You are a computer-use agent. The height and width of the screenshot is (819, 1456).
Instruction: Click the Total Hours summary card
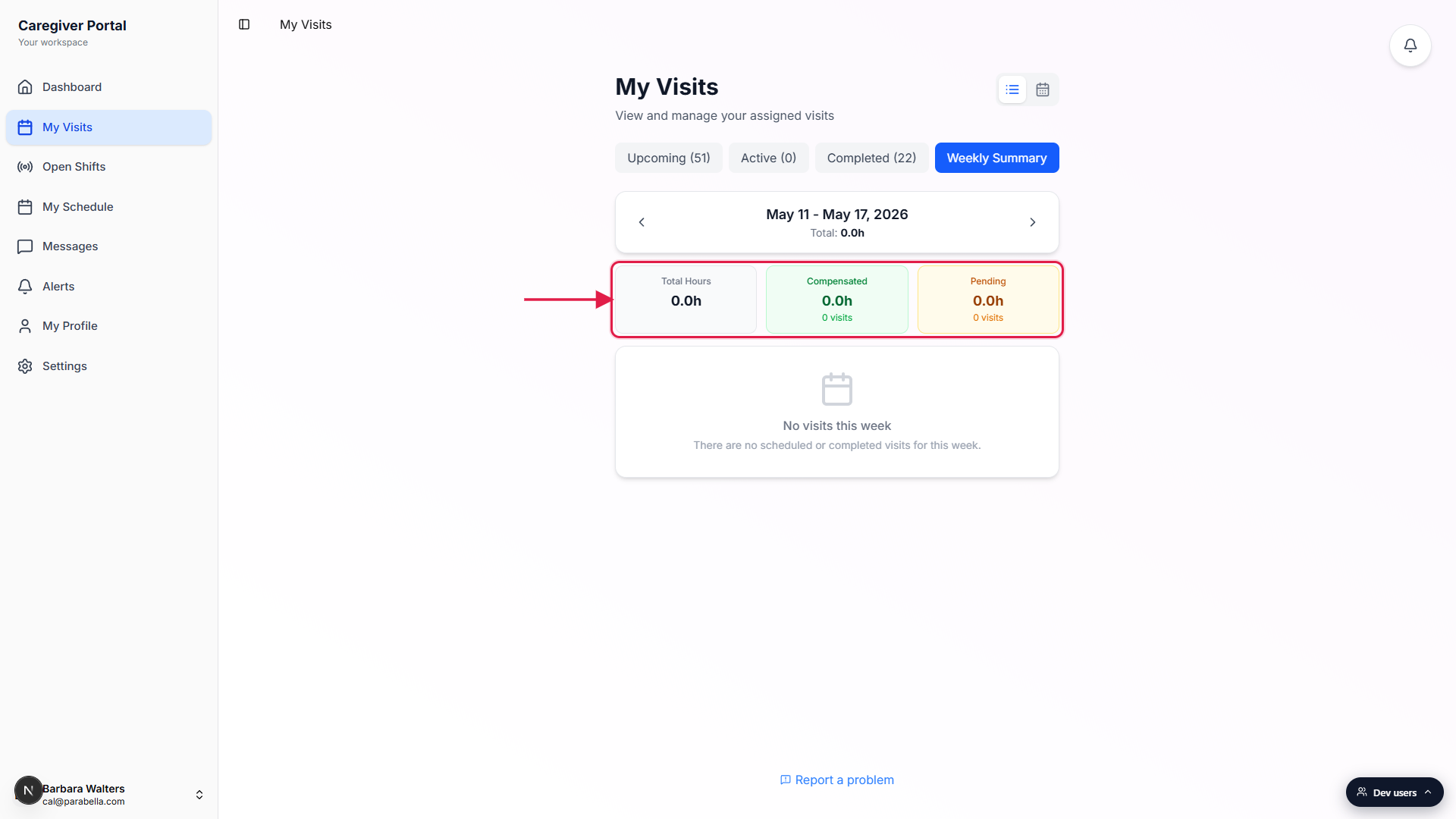[x=686, y=300]
